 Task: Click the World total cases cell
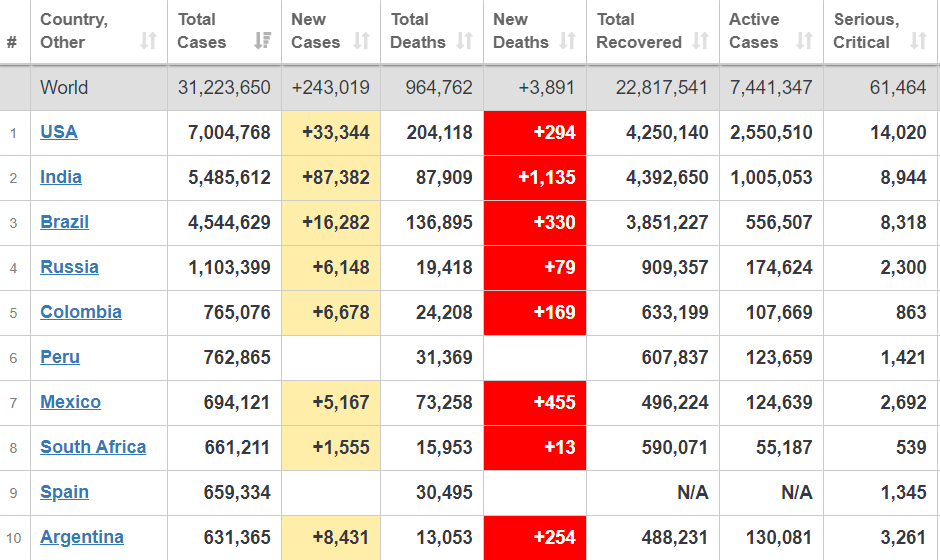224,88
